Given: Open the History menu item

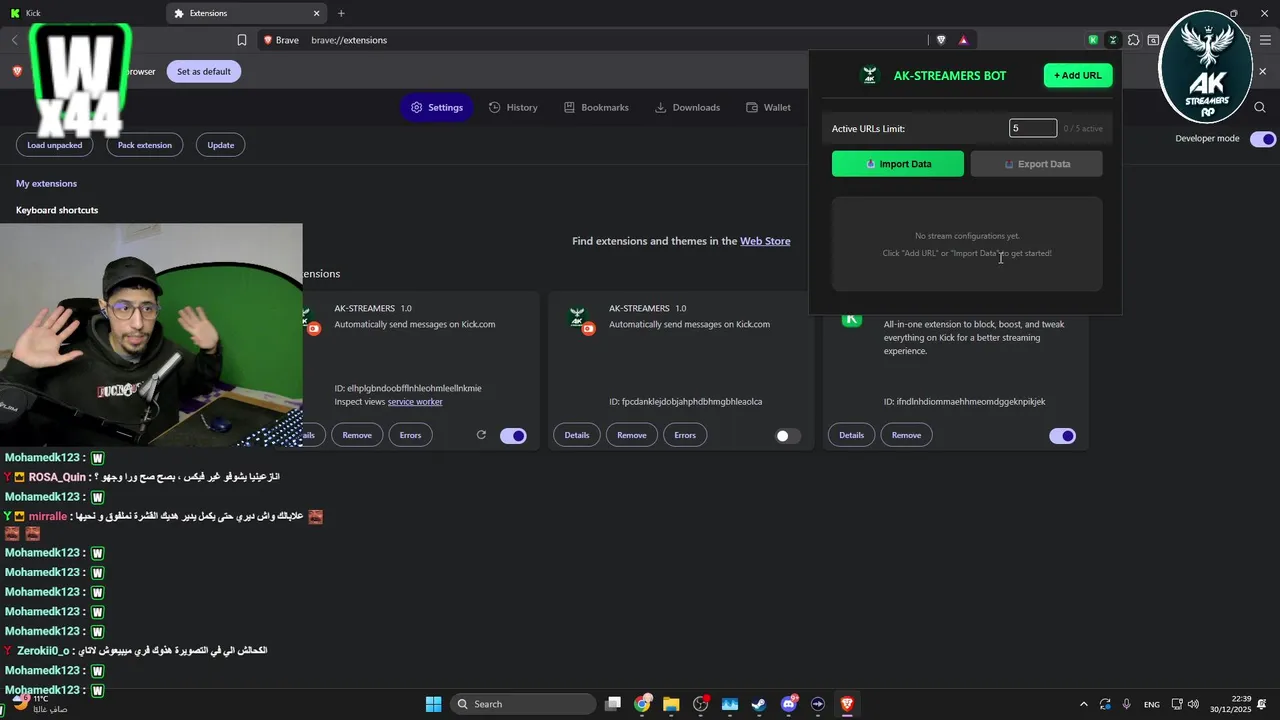Looking at the screenshot, I should [513, 107].
